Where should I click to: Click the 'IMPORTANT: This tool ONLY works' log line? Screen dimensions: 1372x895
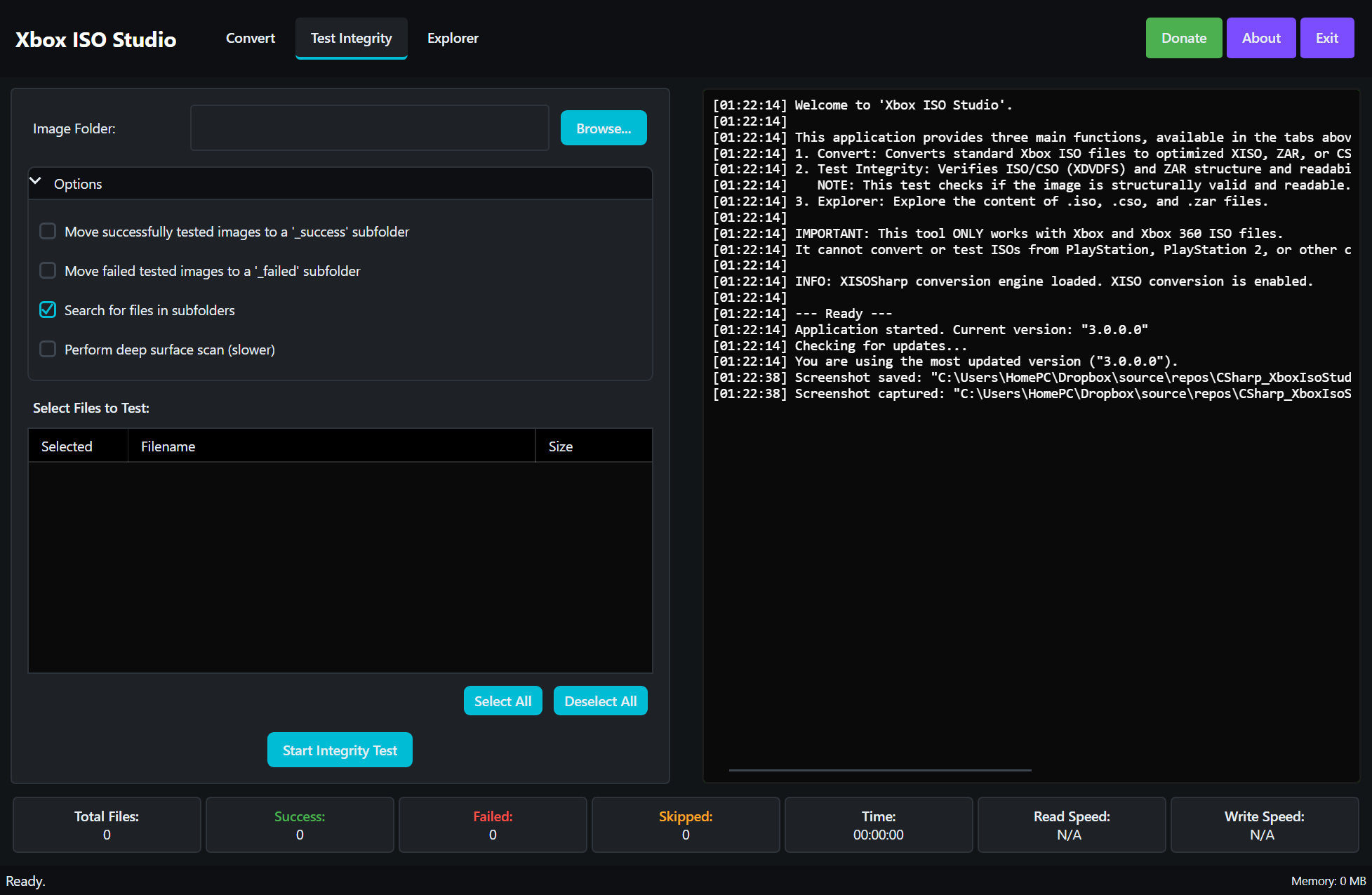[998, 234]
